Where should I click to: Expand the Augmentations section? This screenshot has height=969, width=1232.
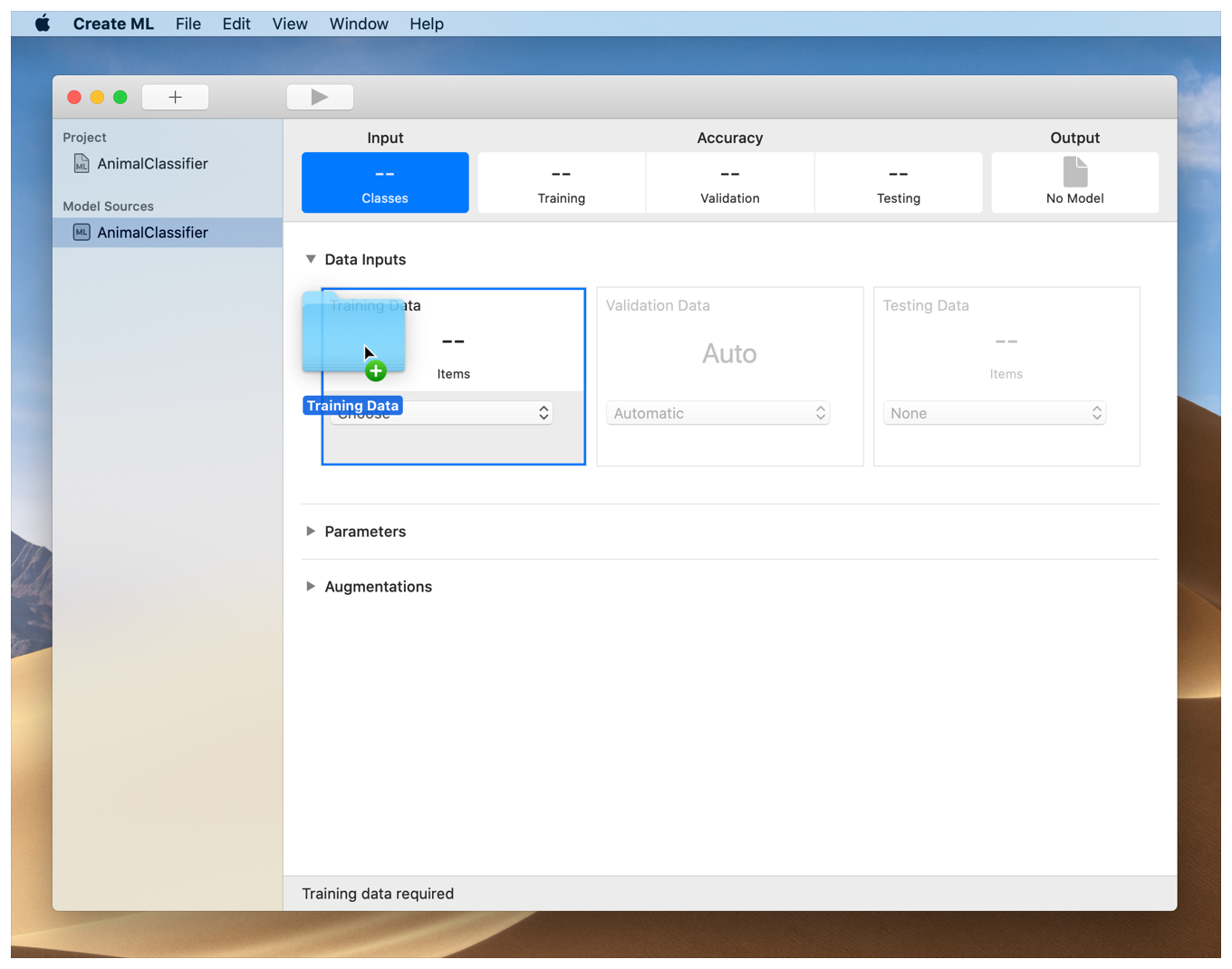click(x=311, y=587)
